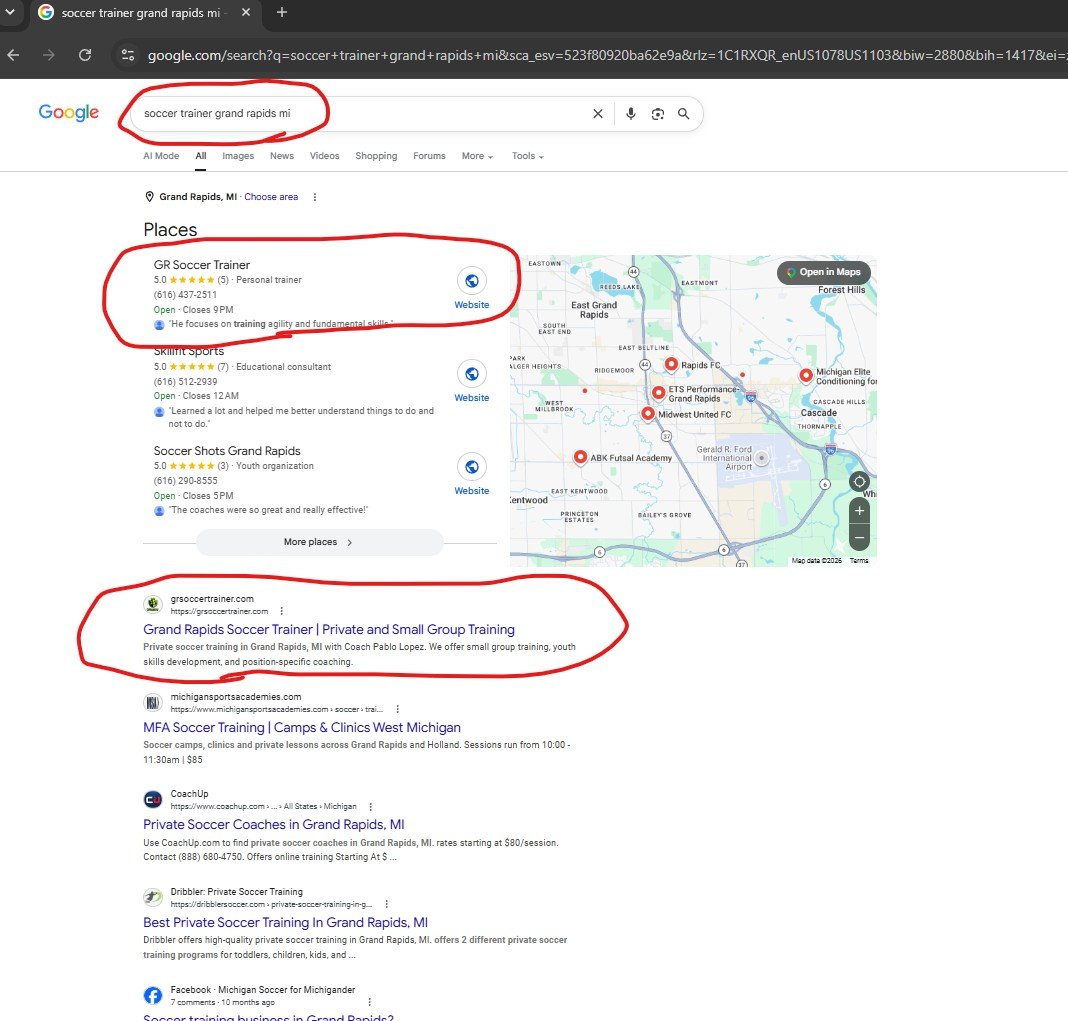The height and width of the screenshot is (1021, 1068).
Task: Click More places button
Action: click(x=319, y=542)
